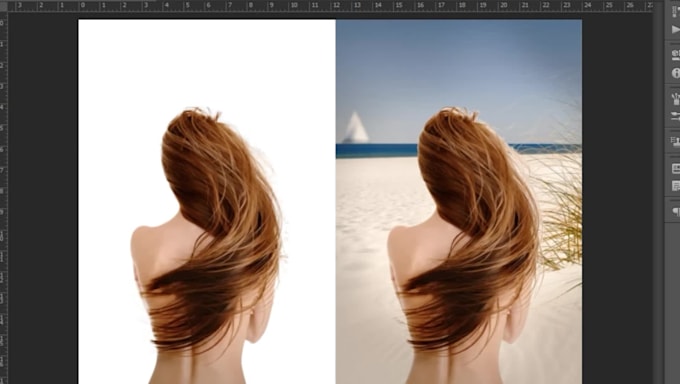This screenshot has width=680, height=384.
Task: Open the Info panel icon
Action: tap(676, 73)
